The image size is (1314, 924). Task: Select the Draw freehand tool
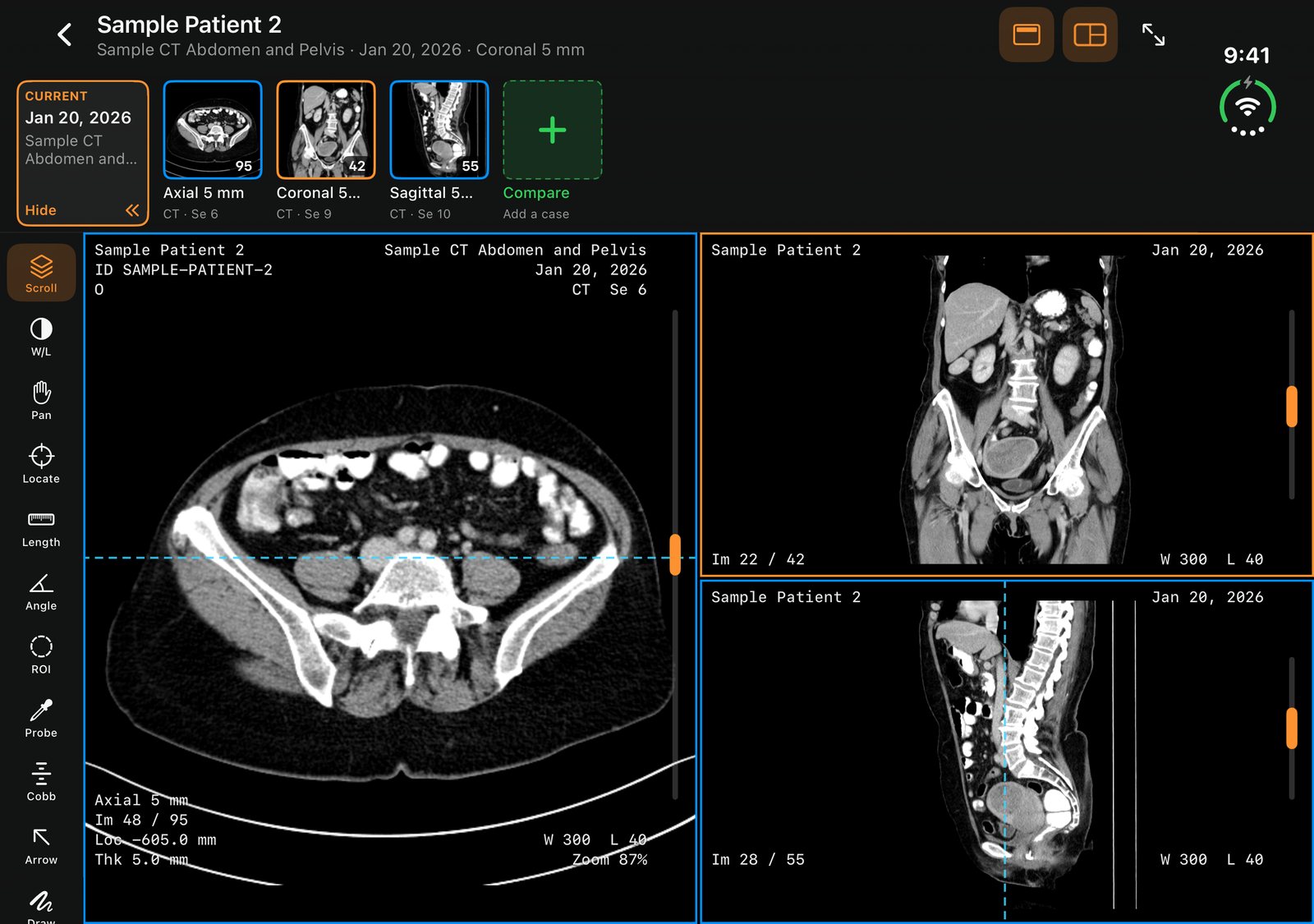click(41, 904)
